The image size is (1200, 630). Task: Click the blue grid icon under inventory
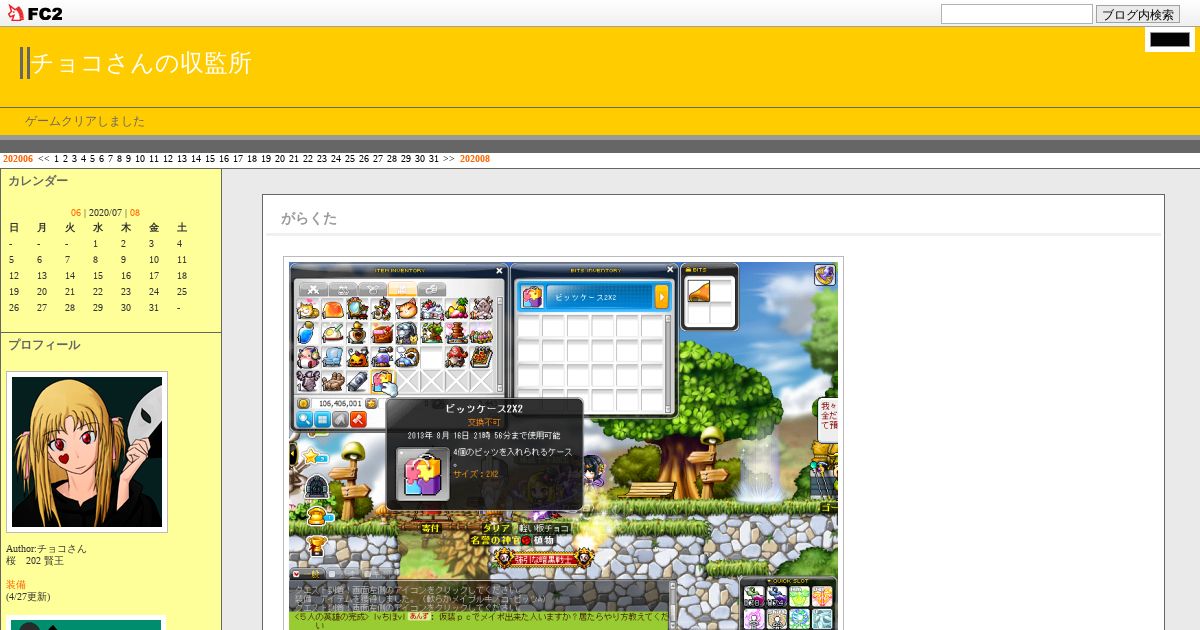point(322,419)
